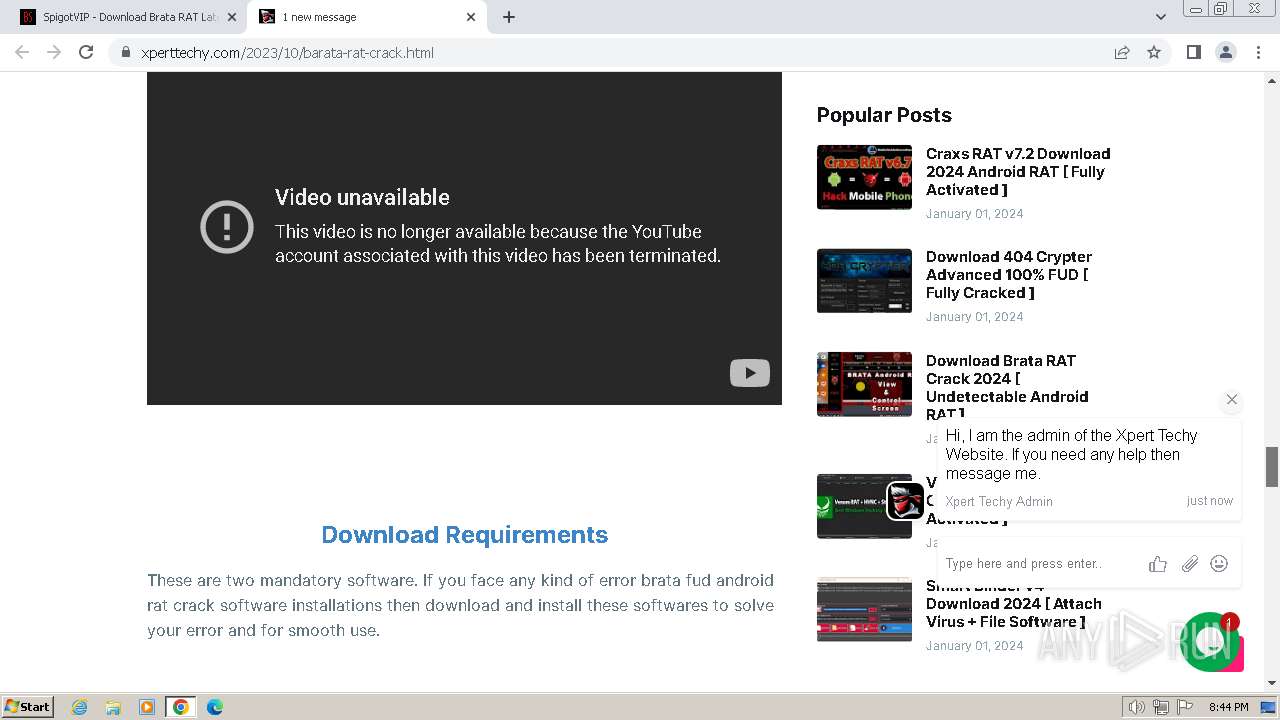Open media player from taskbar

(147, 707)
